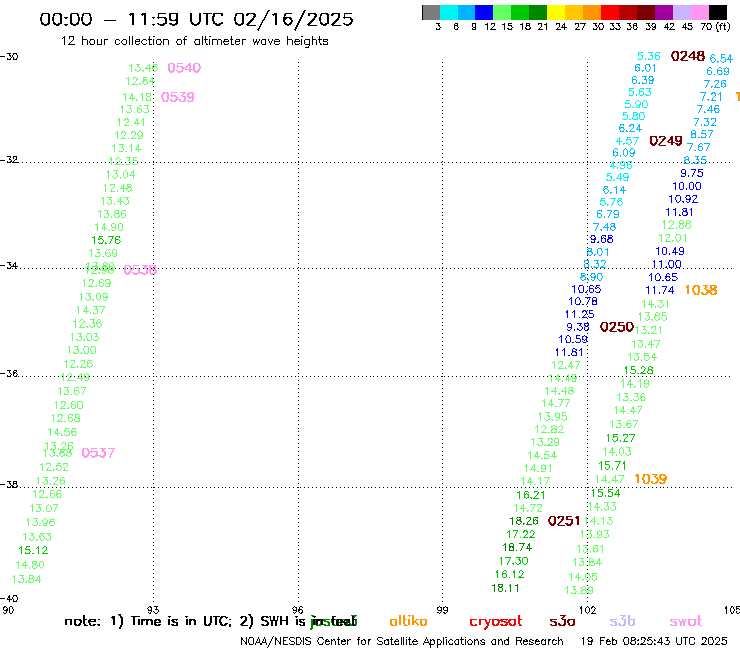Click the longitude axis label 102
The image size is (740, 650).
click(587, 610)
